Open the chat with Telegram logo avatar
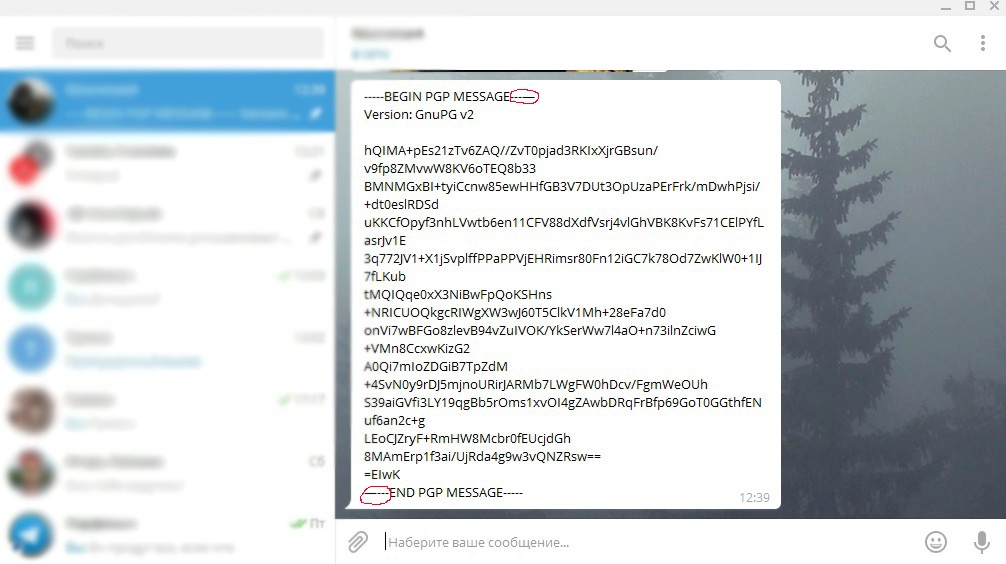 pos(167,534)
